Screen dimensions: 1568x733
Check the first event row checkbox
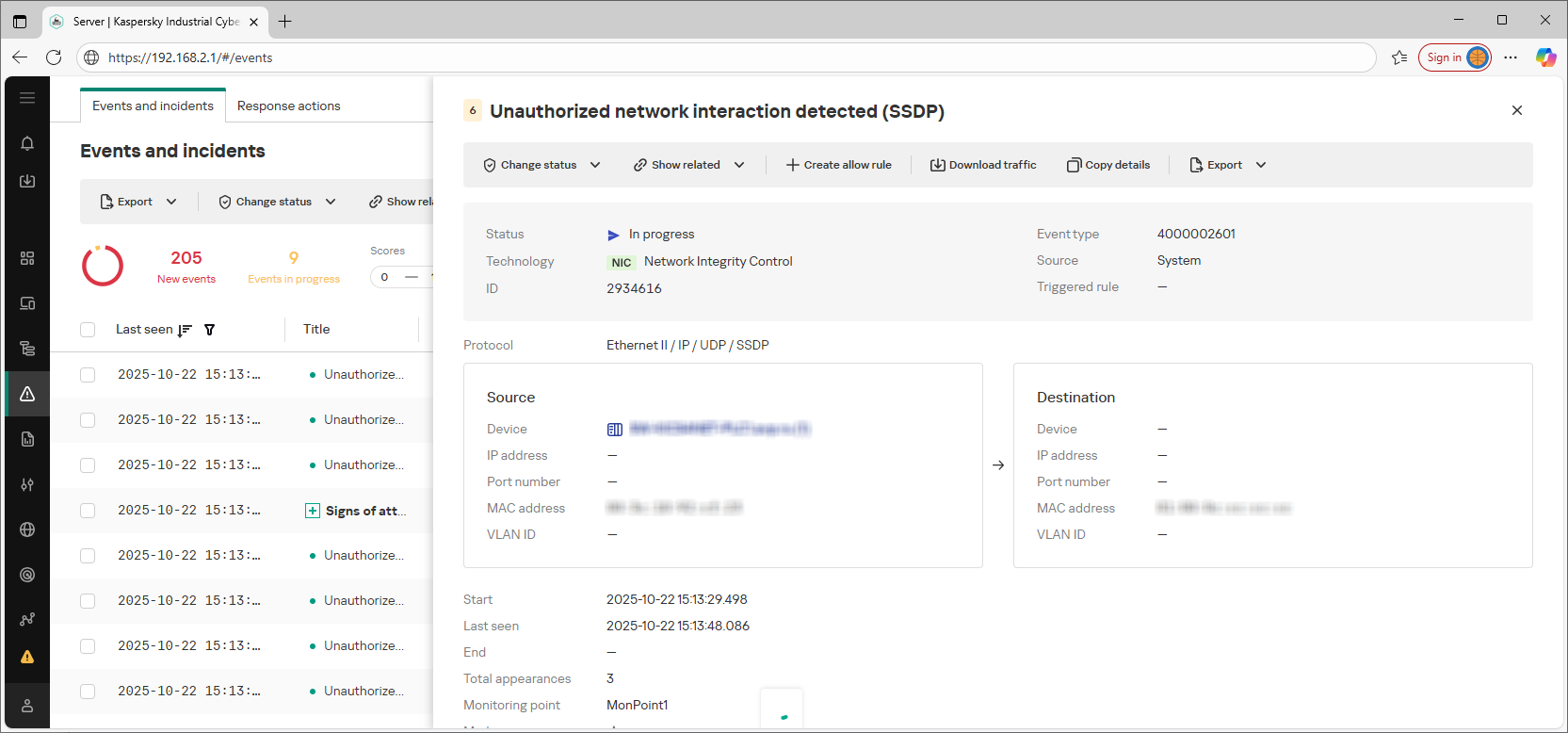[88, 375]
